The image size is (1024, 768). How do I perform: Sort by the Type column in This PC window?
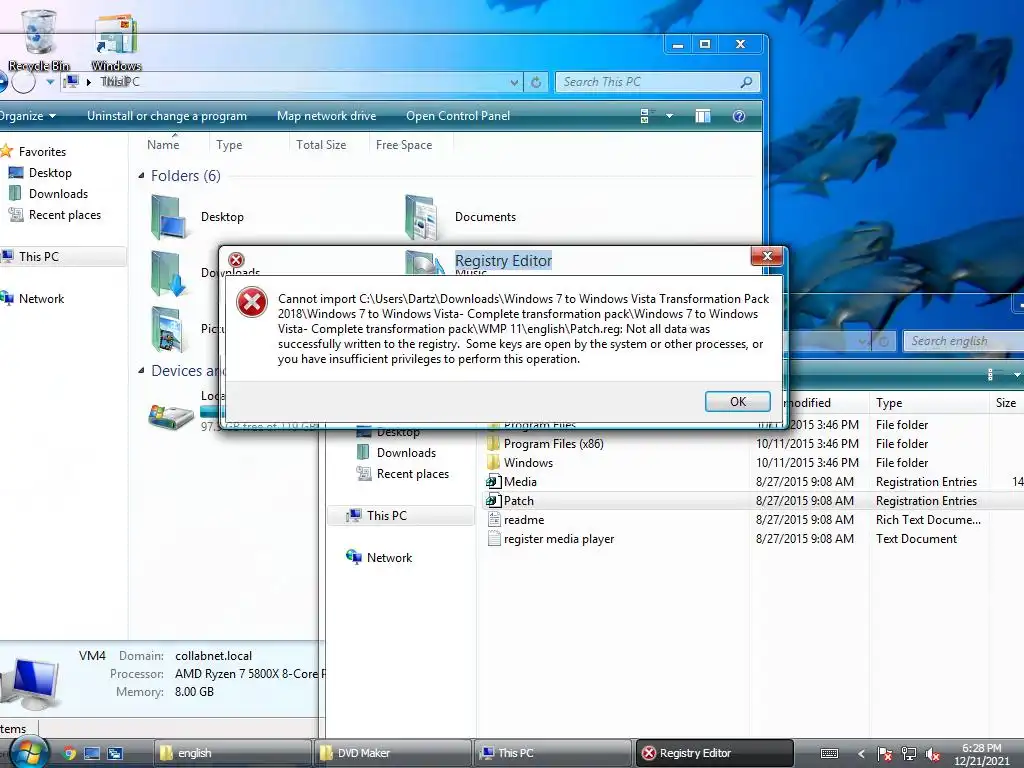pyautogui.click(x=229, y=144)
